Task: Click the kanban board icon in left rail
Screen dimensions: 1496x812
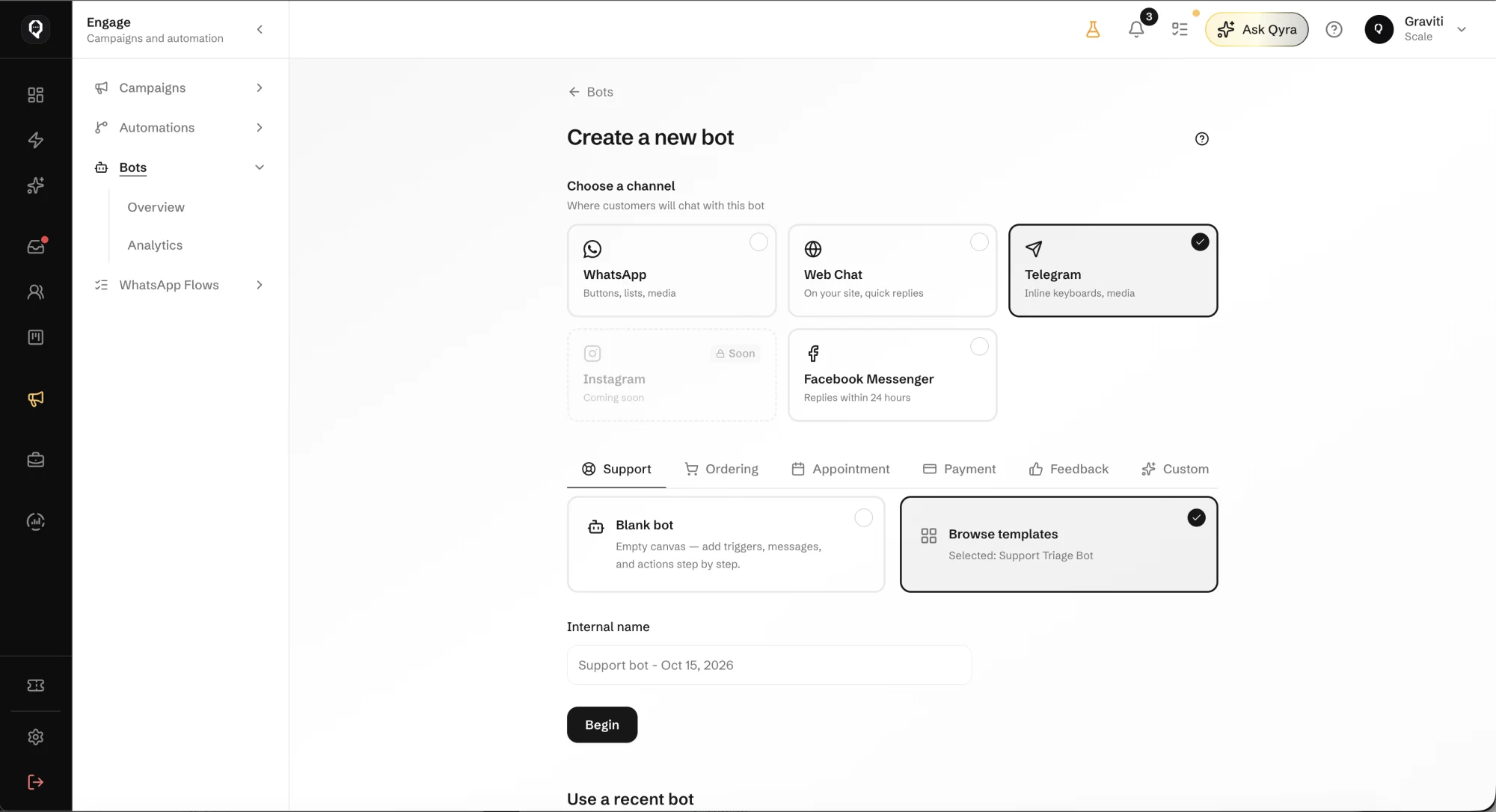Action: click(x=35, y=337)
